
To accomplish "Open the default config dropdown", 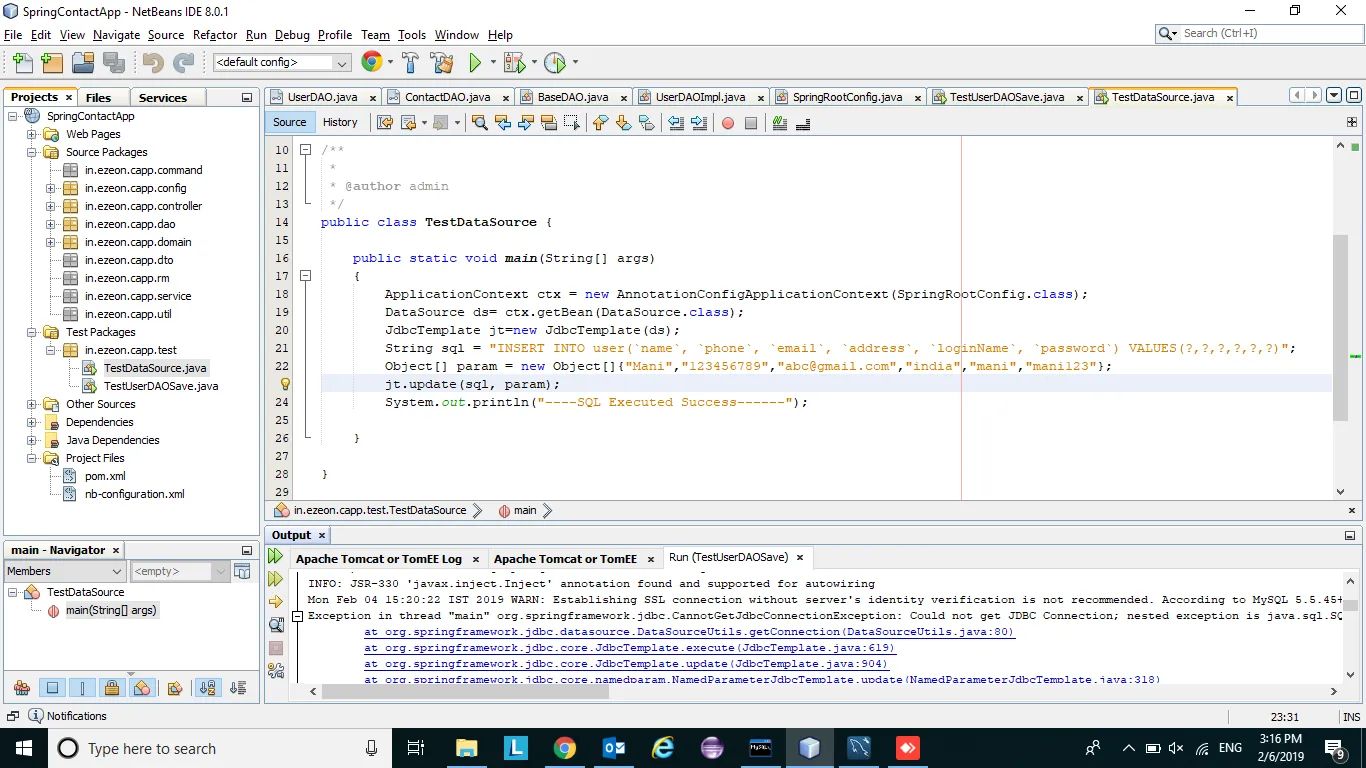I will point(341,63).
